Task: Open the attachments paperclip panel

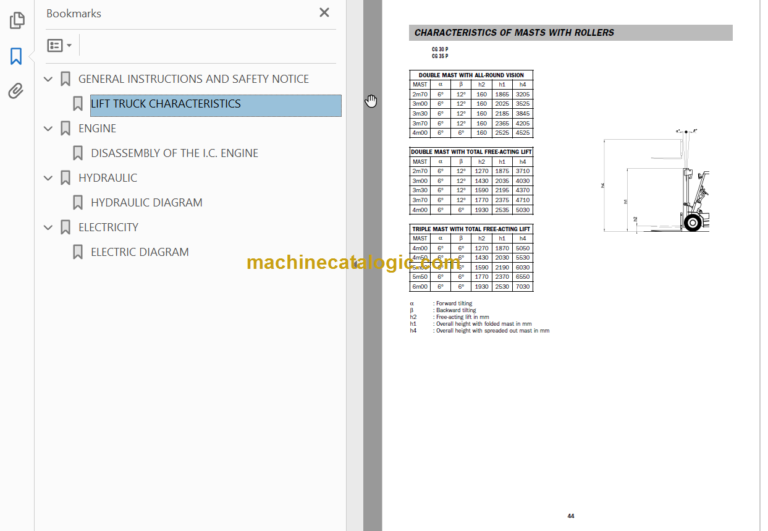Action: [16, 91]
